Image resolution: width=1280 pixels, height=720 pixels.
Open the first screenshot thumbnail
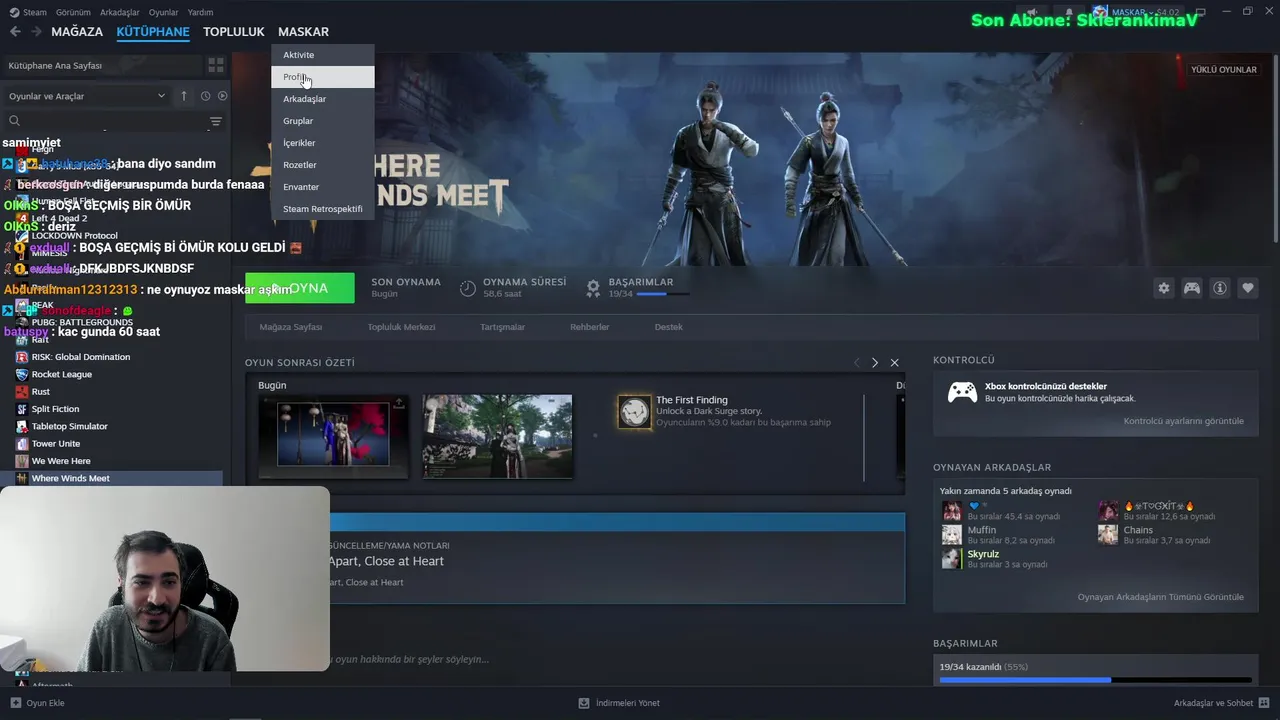pos(333,435)
